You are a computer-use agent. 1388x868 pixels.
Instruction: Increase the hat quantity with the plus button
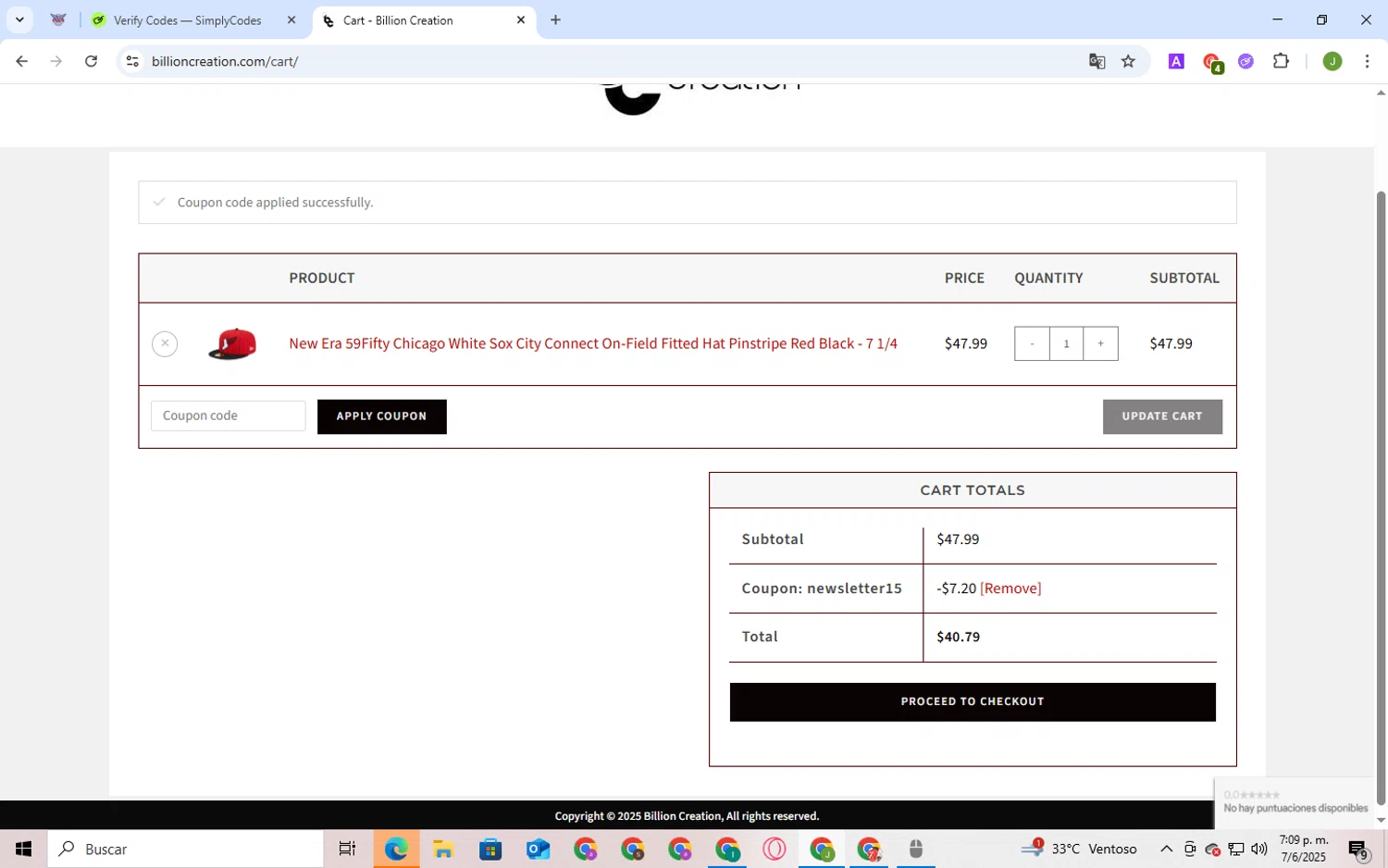tap(1100, 343)
